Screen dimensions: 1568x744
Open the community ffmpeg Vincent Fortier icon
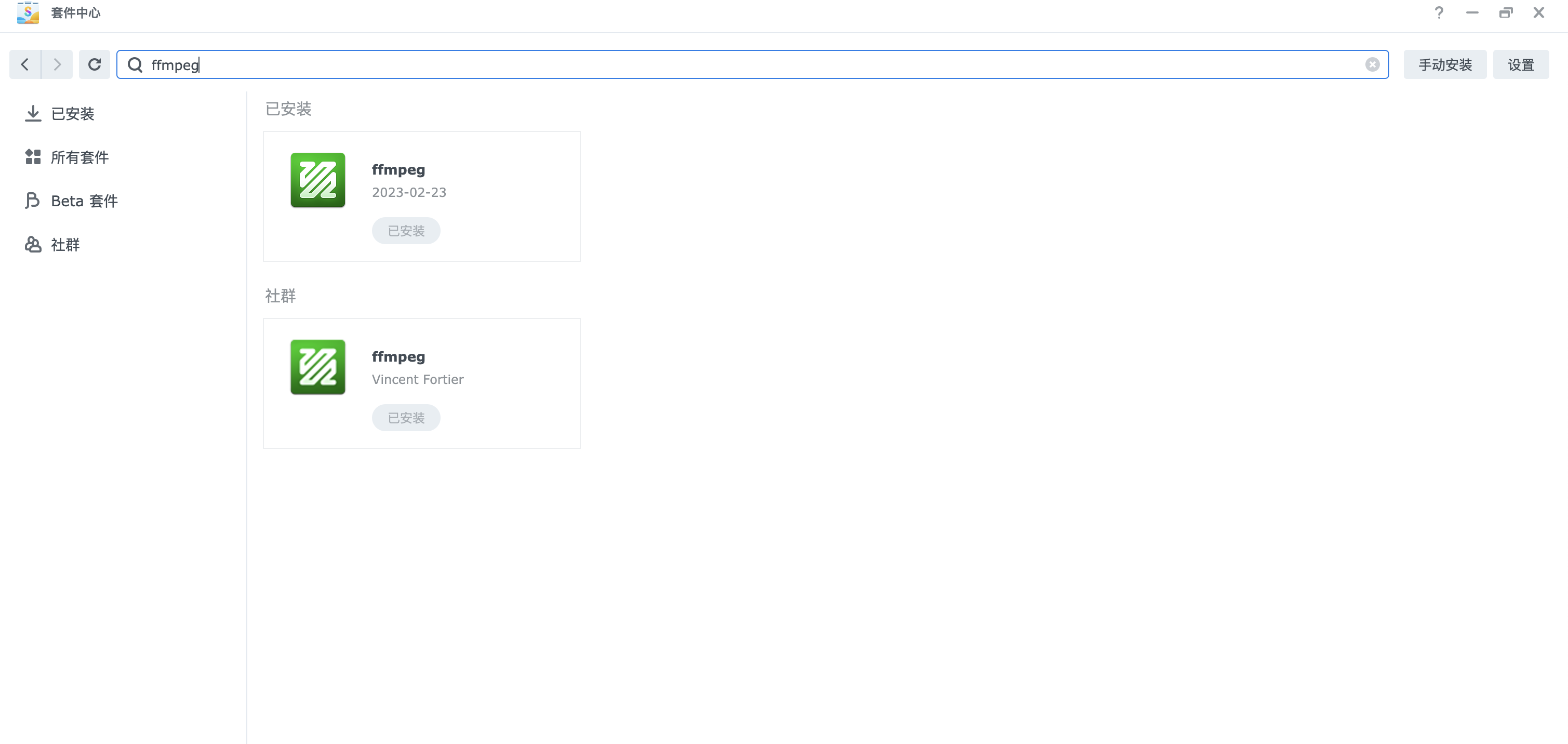coord(318,367)
